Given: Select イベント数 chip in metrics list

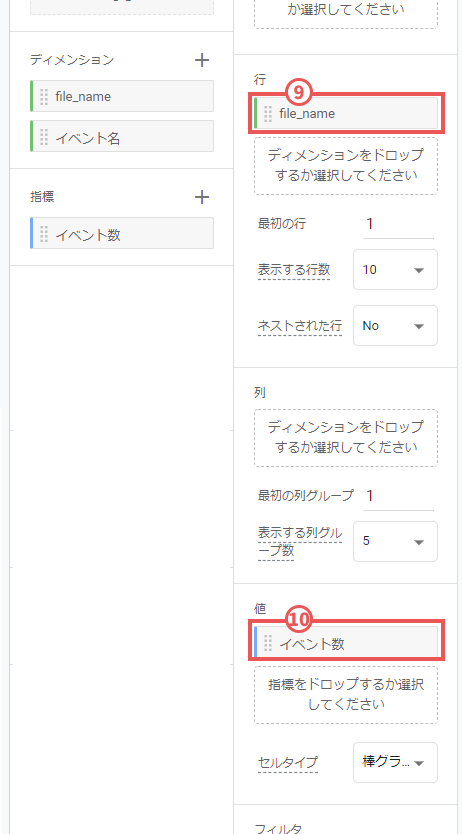Looking at the screenshot, I should pos(122,233).
